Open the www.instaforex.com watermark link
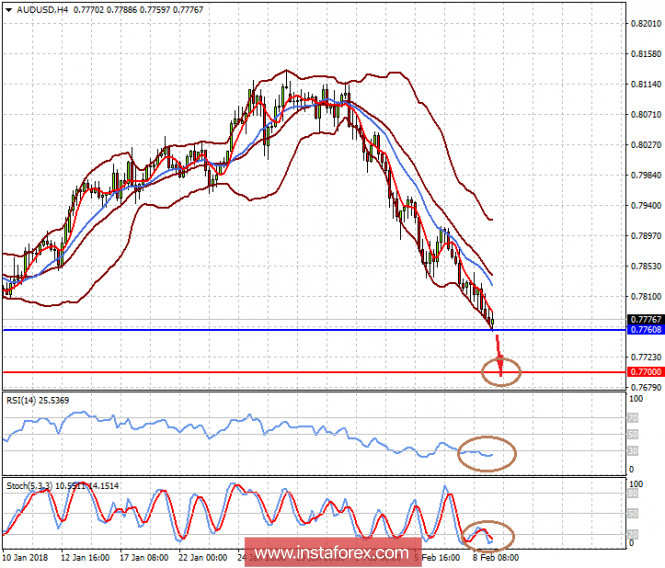This screenshot has width=665, height=568. coord(332,552)
